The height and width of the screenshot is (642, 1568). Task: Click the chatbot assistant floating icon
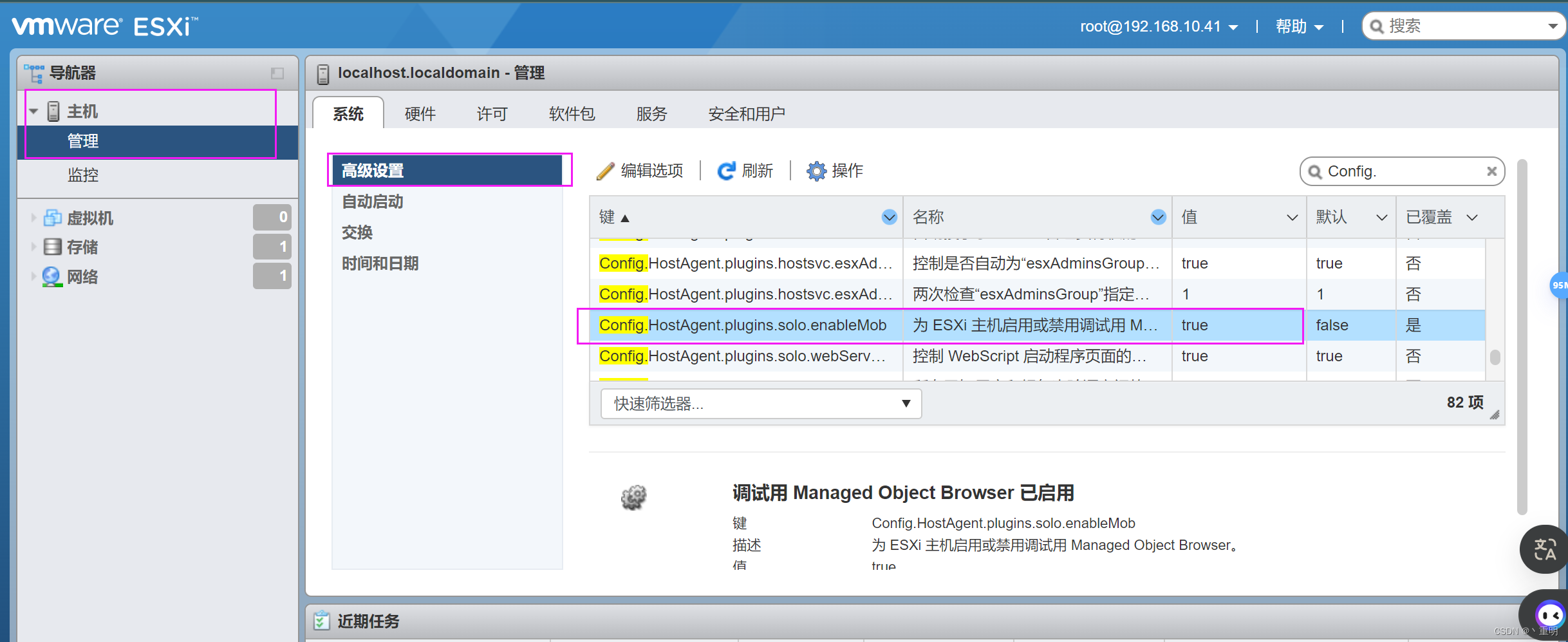coord(1549,615)
